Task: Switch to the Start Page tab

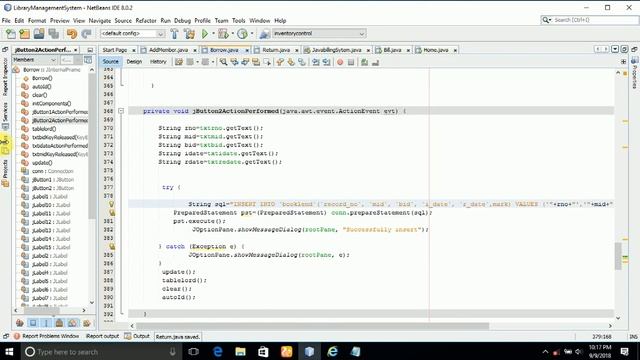Action: click(x=115, y=50)
